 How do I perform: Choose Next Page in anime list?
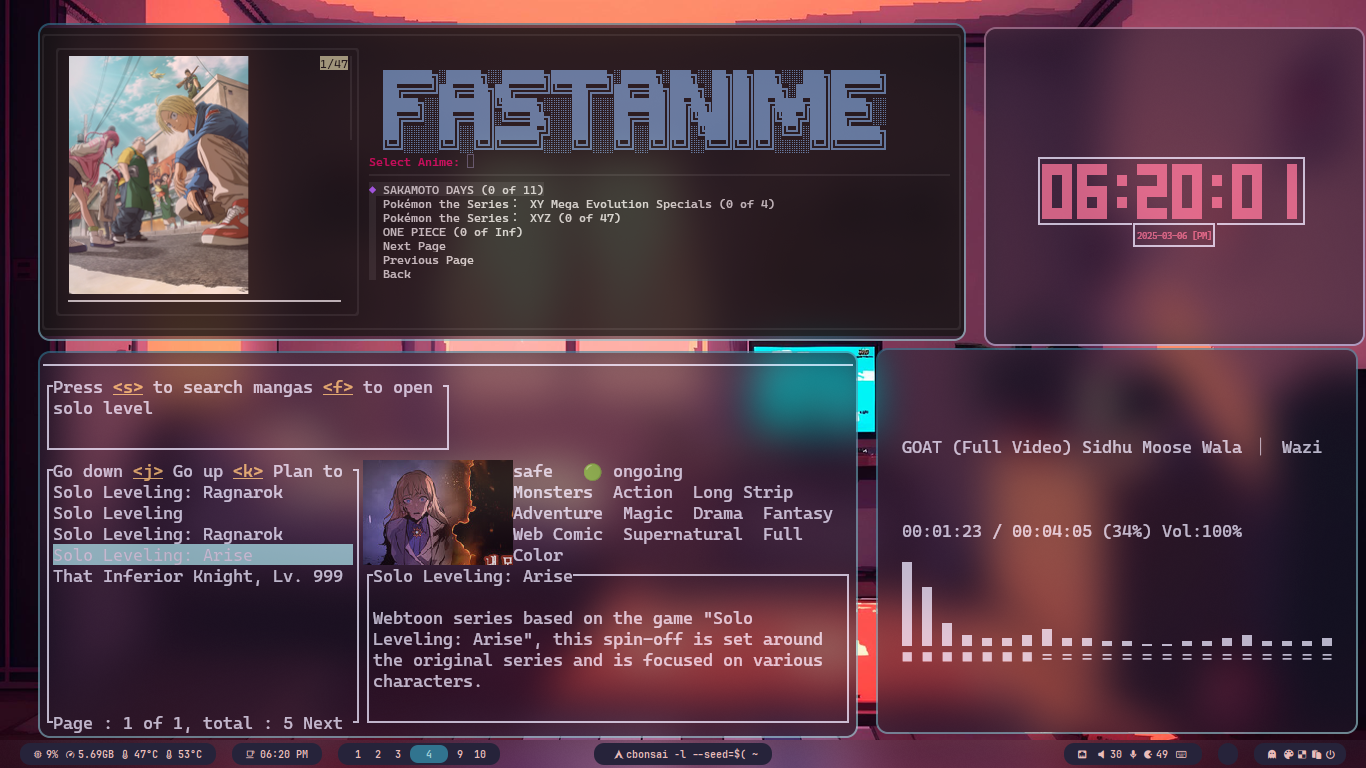(414, 246)
